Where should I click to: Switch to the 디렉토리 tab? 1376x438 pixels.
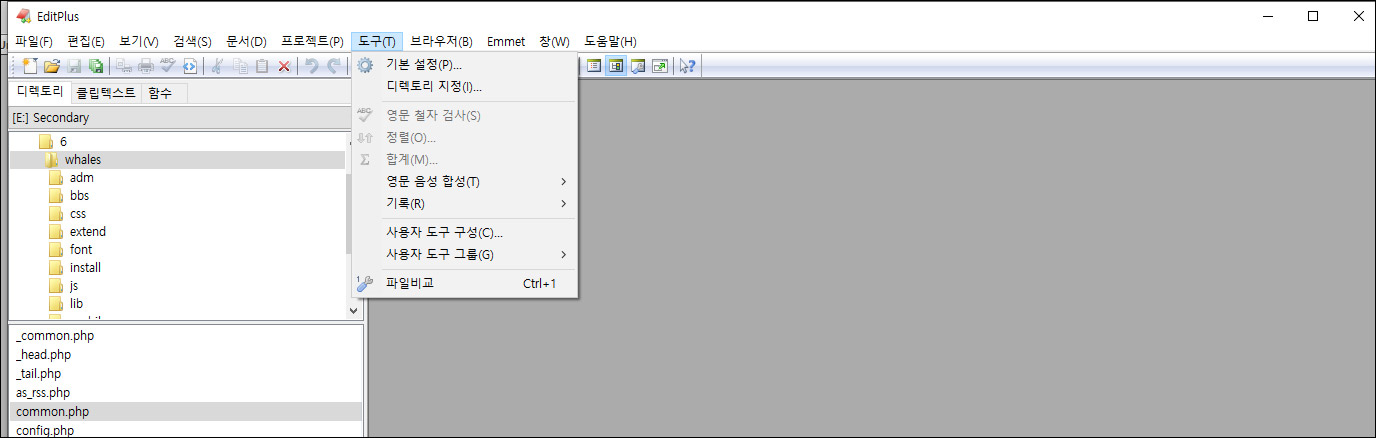point(40,91)
